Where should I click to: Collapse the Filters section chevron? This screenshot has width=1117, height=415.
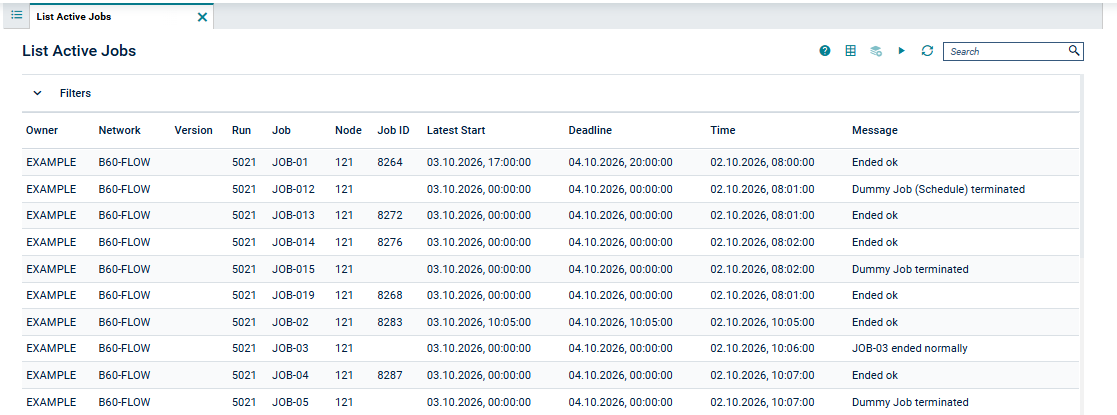coord(38,93)
